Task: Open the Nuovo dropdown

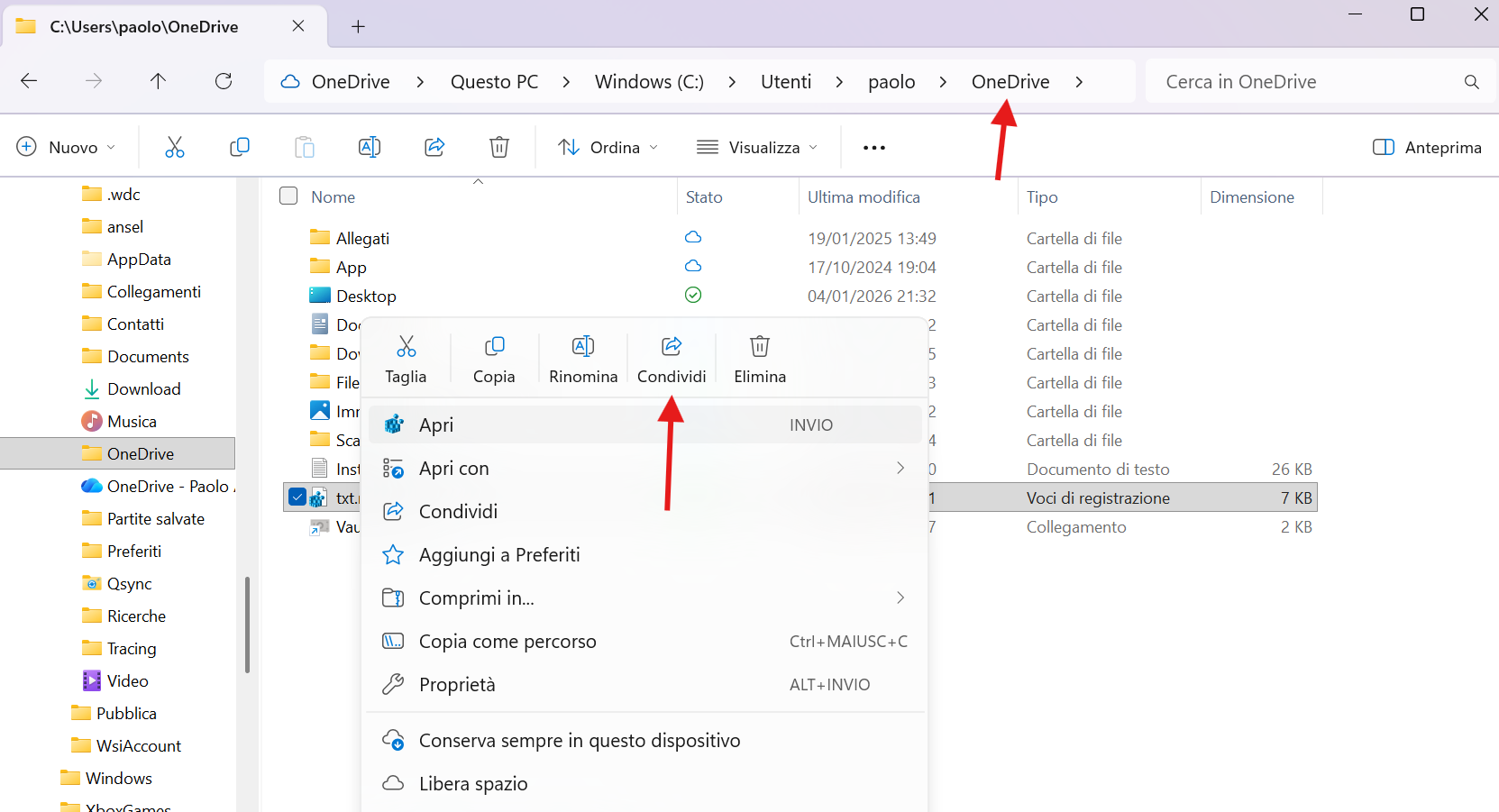Action: point(67,147)
